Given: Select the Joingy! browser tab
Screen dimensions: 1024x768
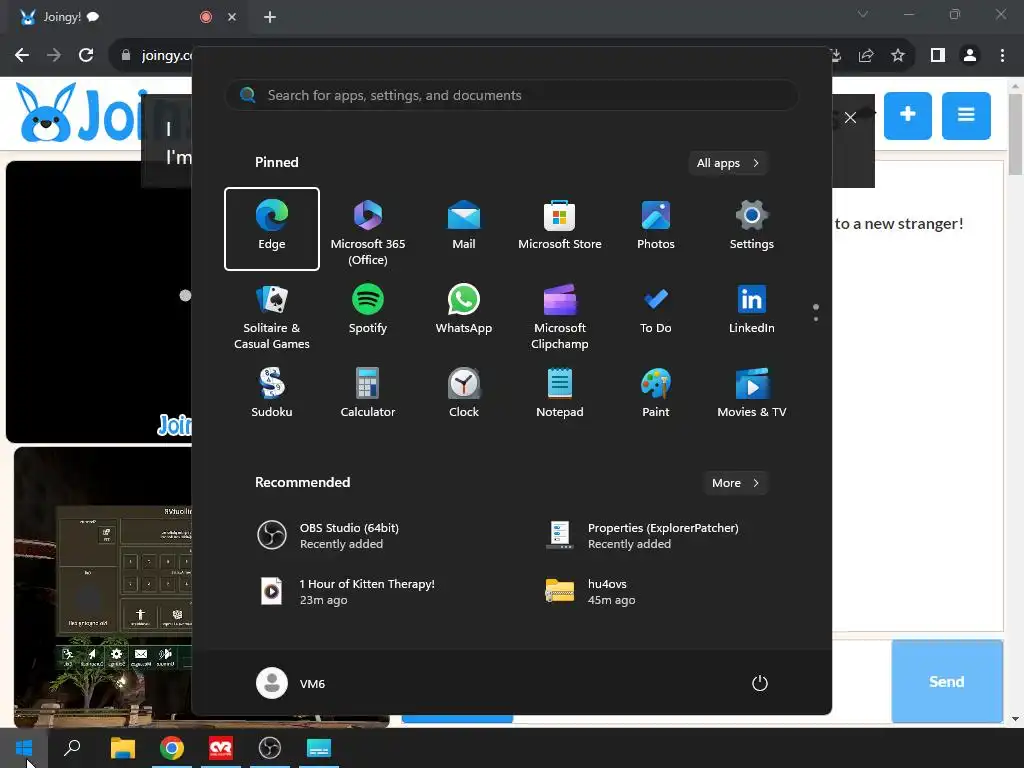Looking at the screenshot, I should [x=124, y=17].
